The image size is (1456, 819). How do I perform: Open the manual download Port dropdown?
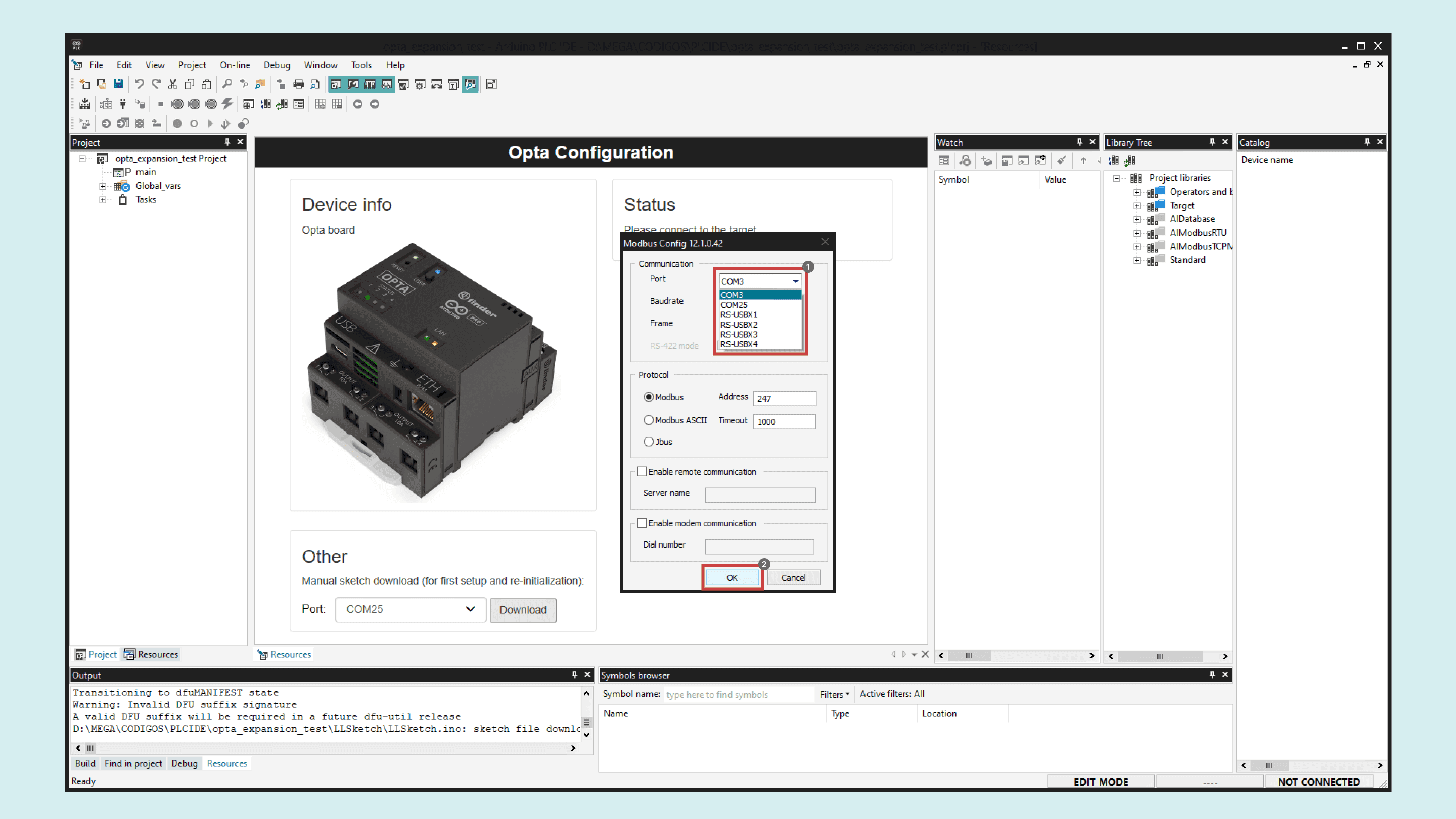(411, 609)
